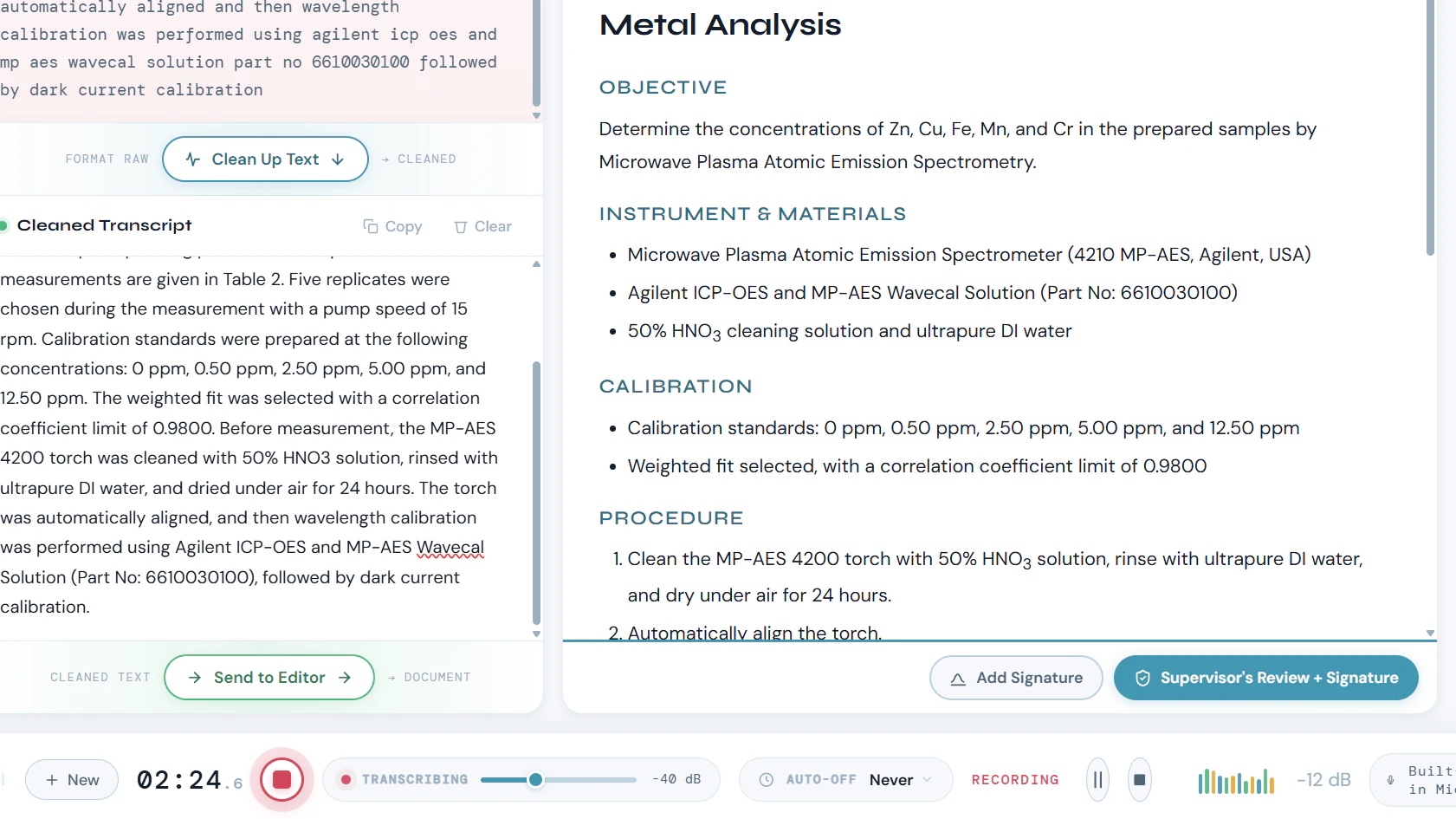1456x819 pixels.
Task: Click the red stop recording button
Action: point(281,779)
